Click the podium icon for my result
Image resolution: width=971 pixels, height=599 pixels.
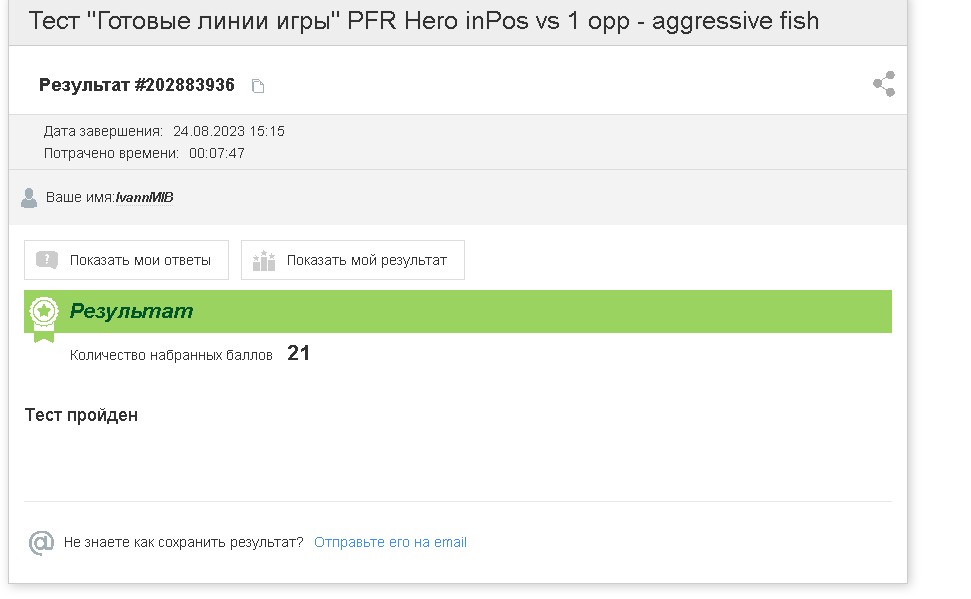tap(264, 260)
